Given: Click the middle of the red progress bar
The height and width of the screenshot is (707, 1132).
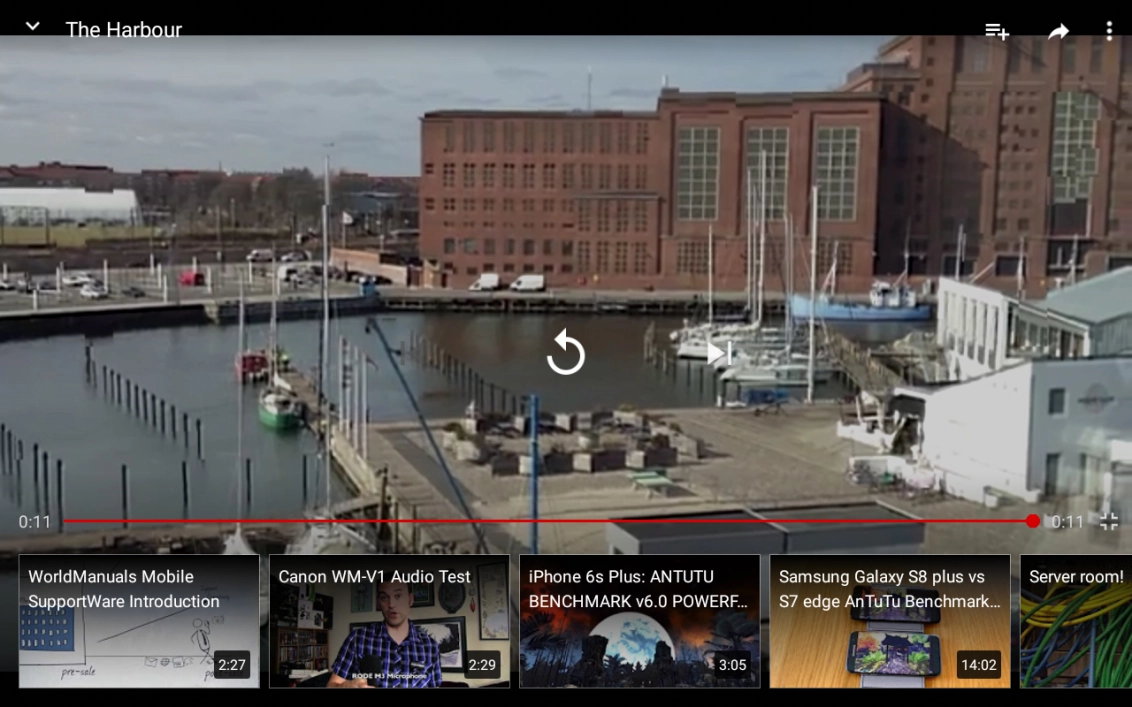Looking at the screenshot, I should pos(548,521).
